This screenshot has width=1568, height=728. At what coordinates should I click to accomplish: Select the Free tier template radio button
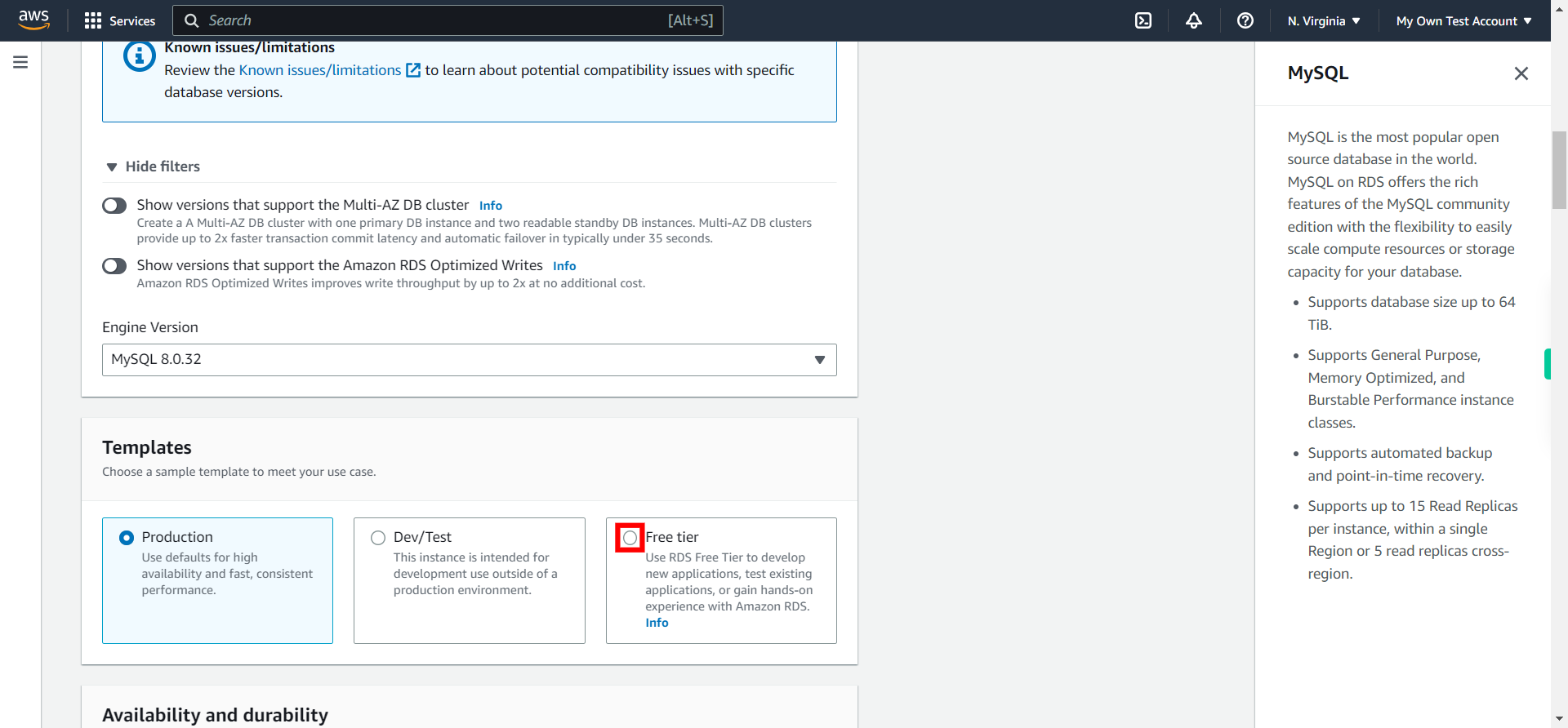pyautogui.click(x=630, y=538)
